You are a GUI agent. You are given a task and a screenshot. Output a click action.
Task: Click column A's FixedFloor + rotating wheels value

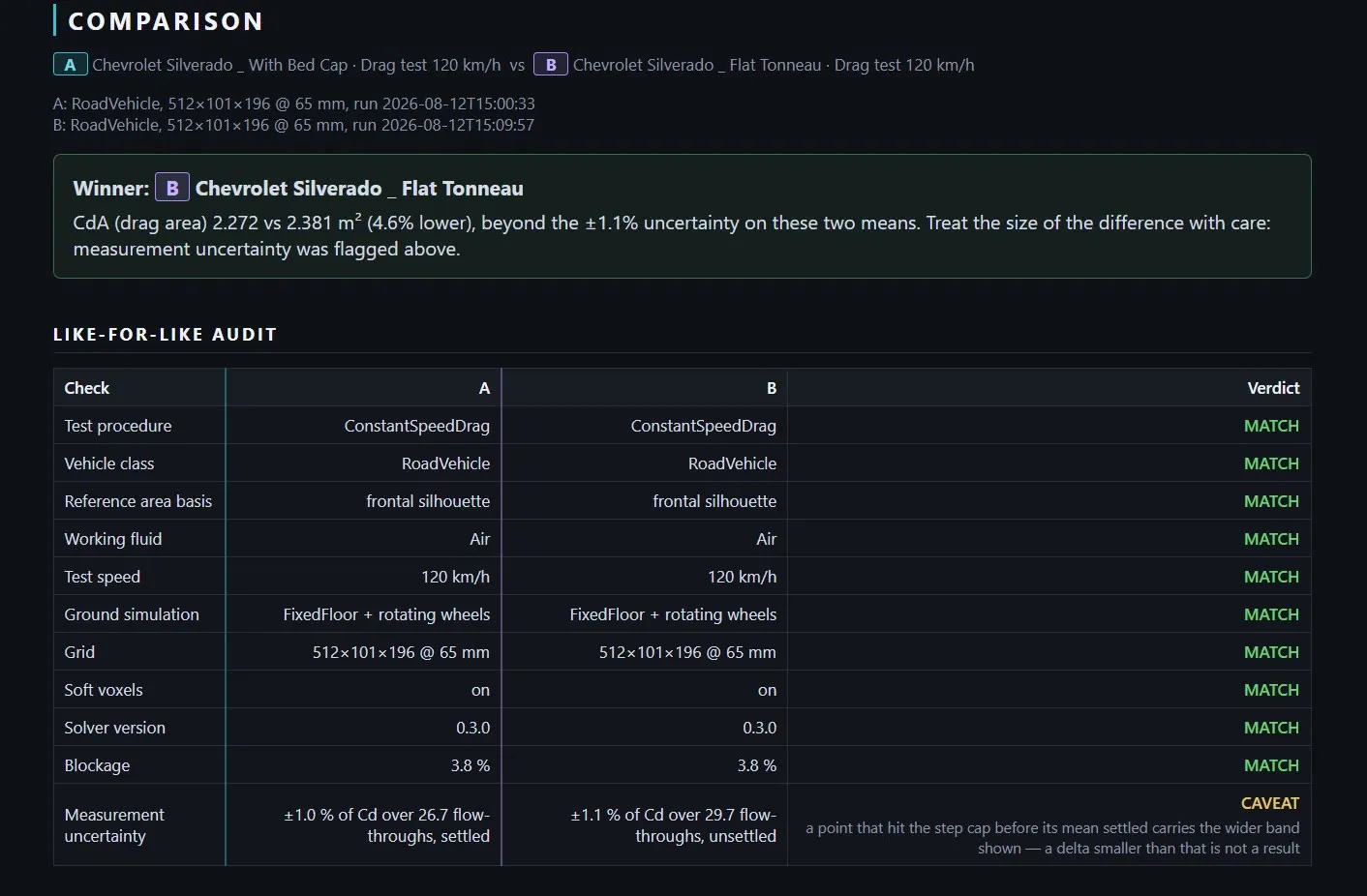coord(386,614)
